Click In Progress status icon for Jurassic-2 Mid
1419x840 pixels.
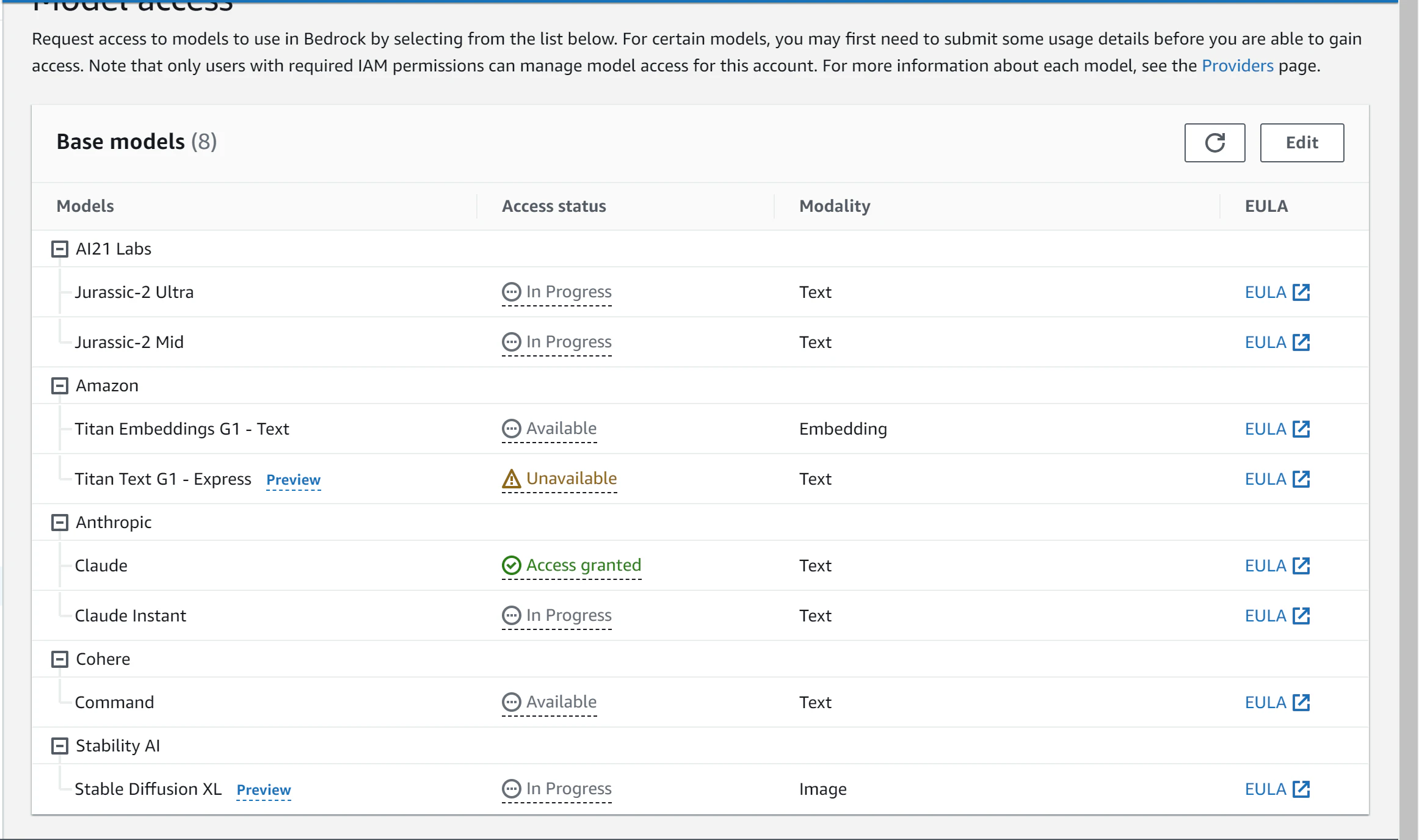511,342
